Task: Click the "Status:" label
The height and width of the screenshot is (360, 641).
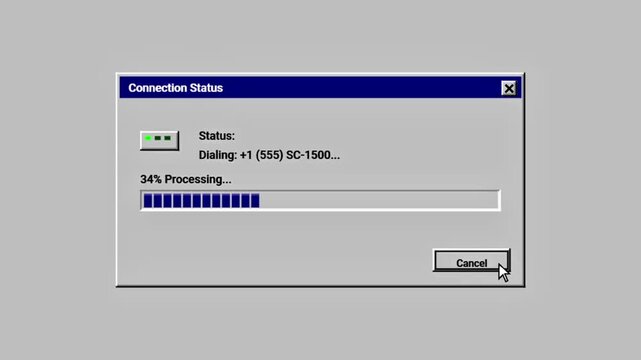Action: pyautogui.click(x=217, y=136)
